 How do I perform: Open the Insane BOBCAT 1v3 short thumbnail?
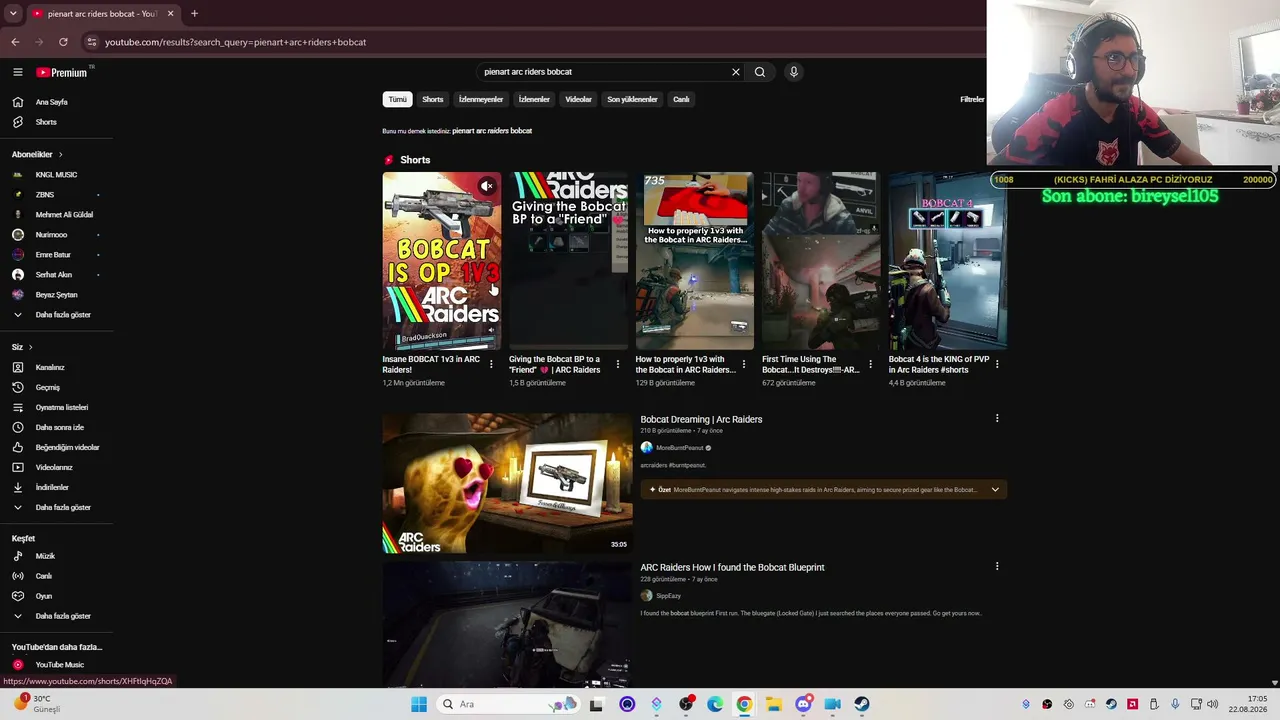[441, 261]
